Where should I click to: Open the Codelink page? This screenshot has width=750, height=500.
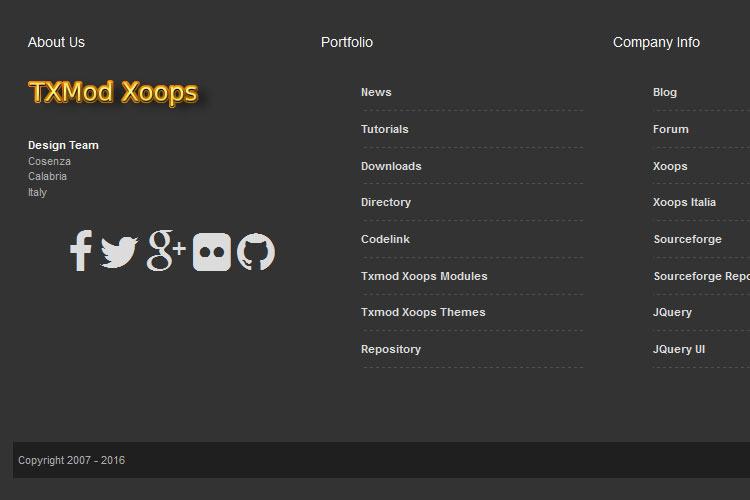[x=385, y=240]
